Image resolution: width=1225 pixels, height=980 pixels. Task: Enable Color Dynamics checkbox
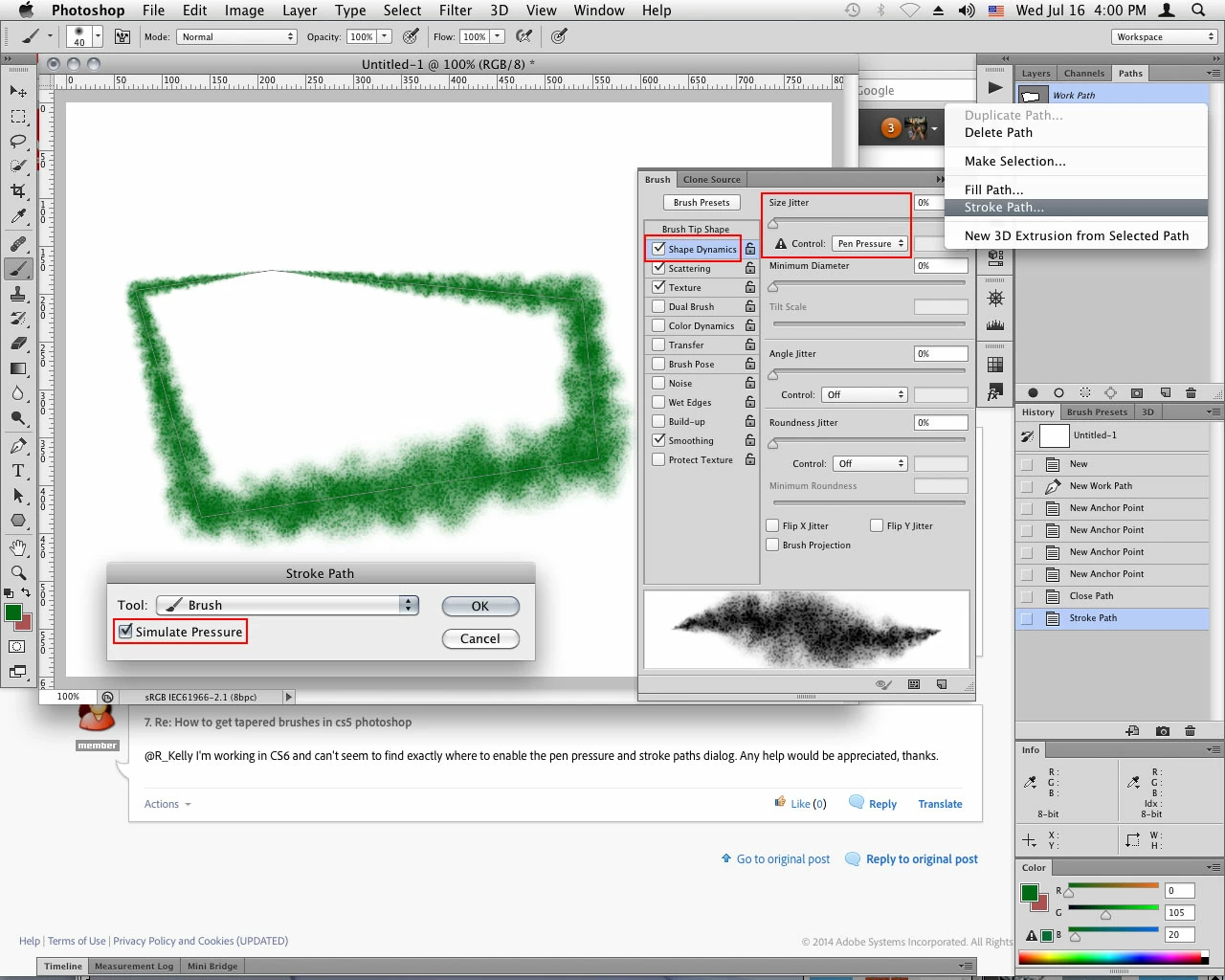tap(658, 325)
